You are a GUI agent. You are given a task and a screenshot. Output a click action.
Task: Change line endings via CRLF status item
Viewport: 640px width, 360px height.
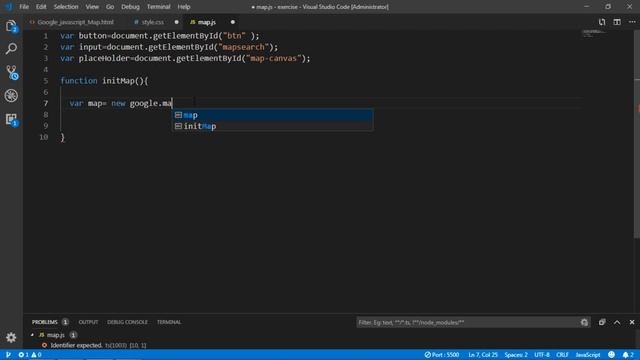pos(562,355)
